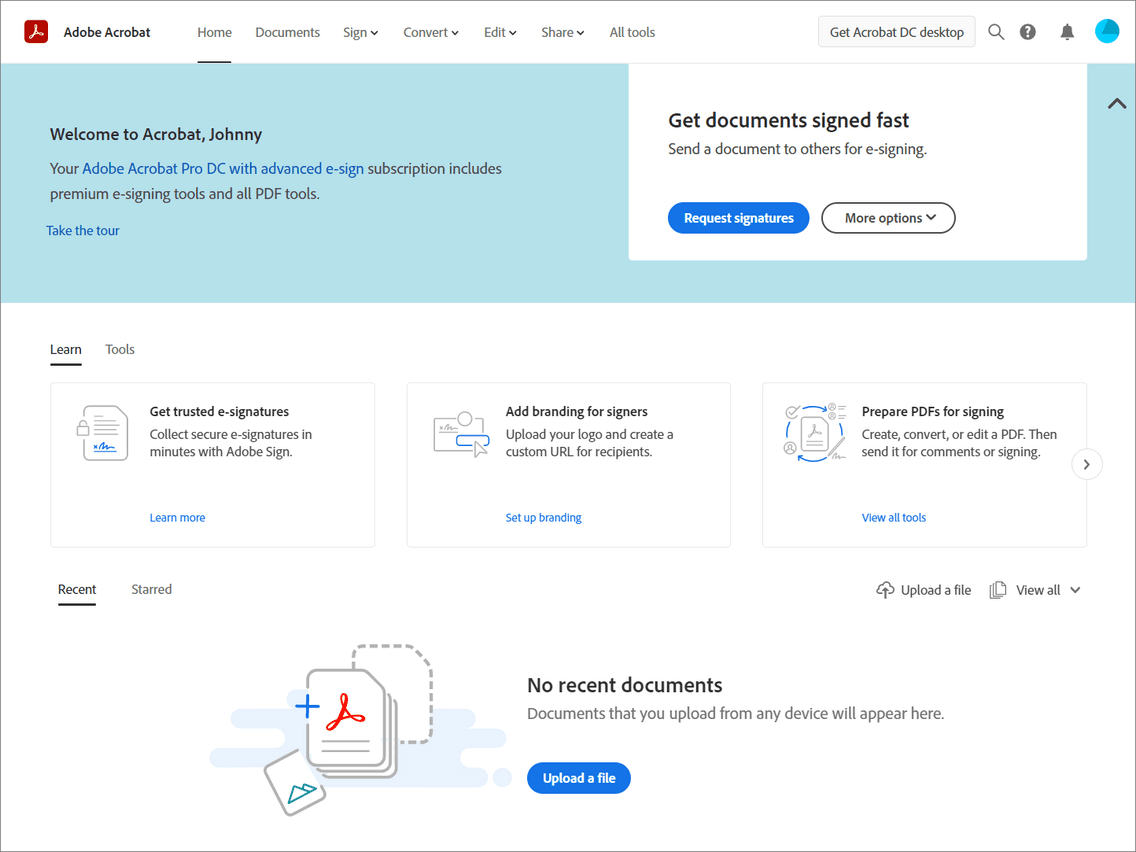Switch to the Starred tab
Screen dimensions: 1136x852
click(x=151, y=589)
